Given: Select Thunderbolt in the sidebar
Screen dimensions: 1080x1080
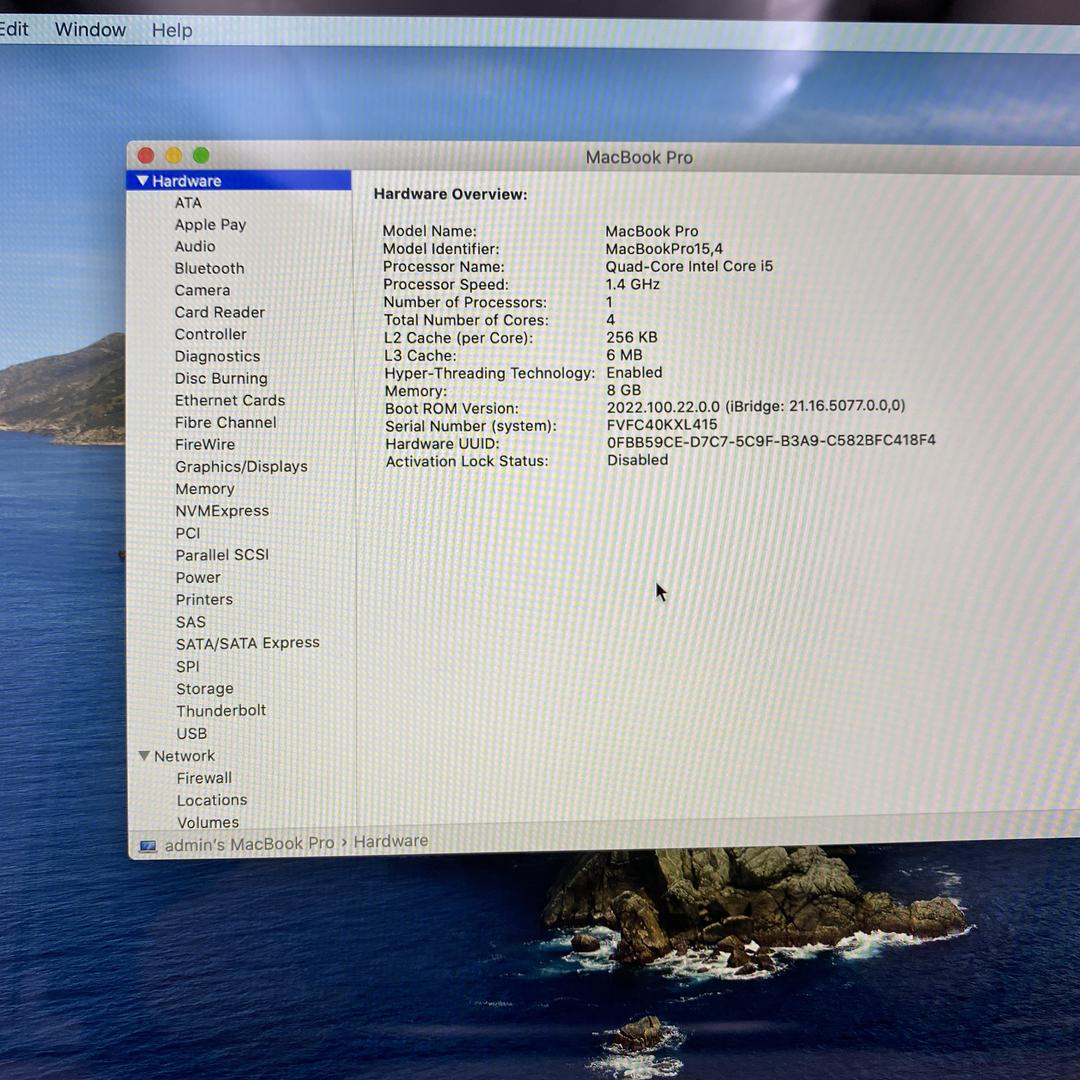Looking at the screenshot, I should tap(220, 710).
